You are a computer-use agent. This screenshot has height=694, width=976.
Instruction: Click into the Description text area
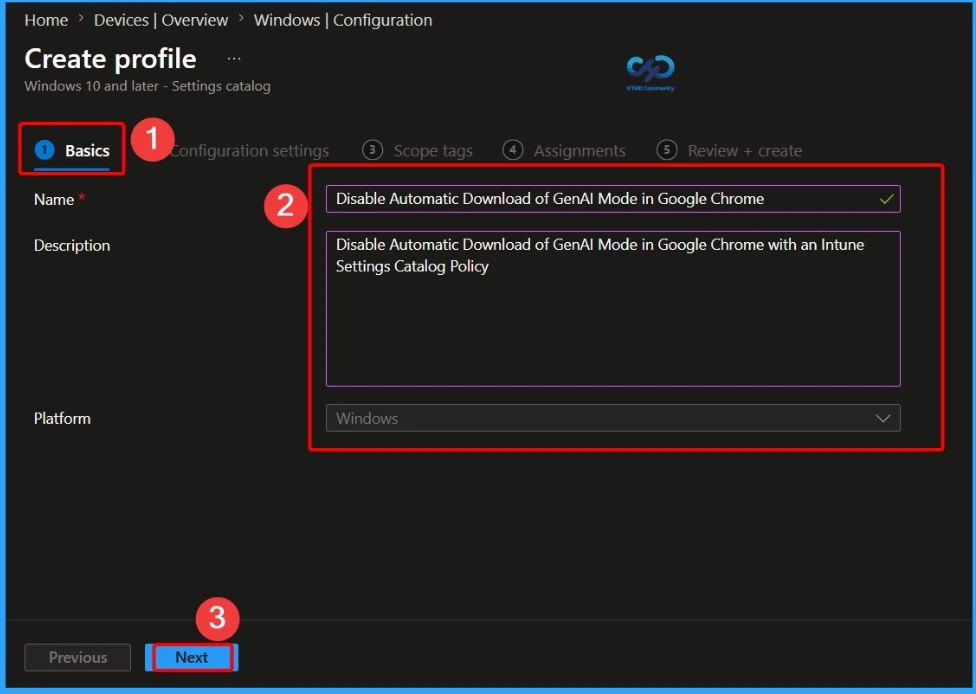(612, 309)
